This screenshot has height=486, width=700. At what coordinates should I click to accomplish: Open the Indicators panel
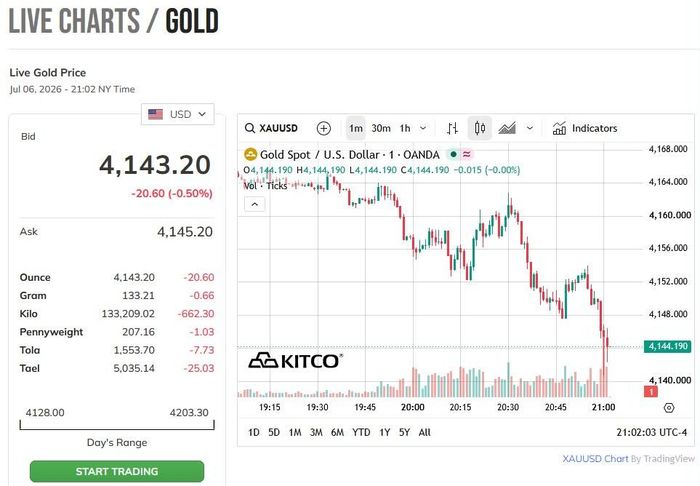pos(585,129)
